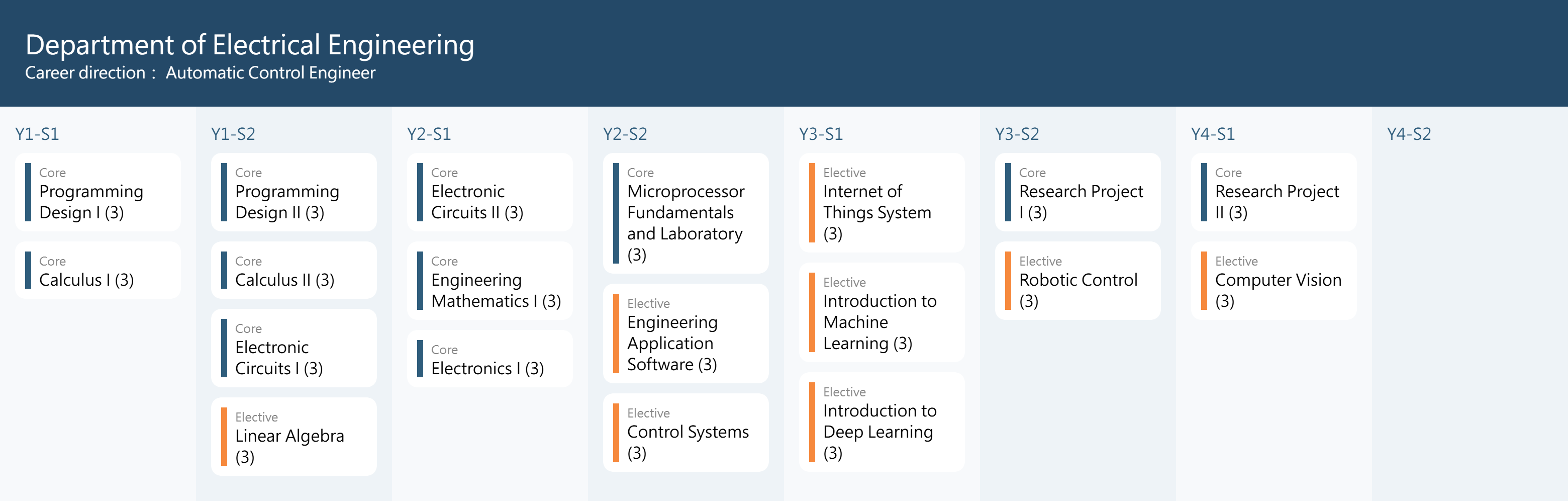Click the Y2-S1 semester column header
The width and height of the screenshot is (1568, 501).
click(429, 134)
